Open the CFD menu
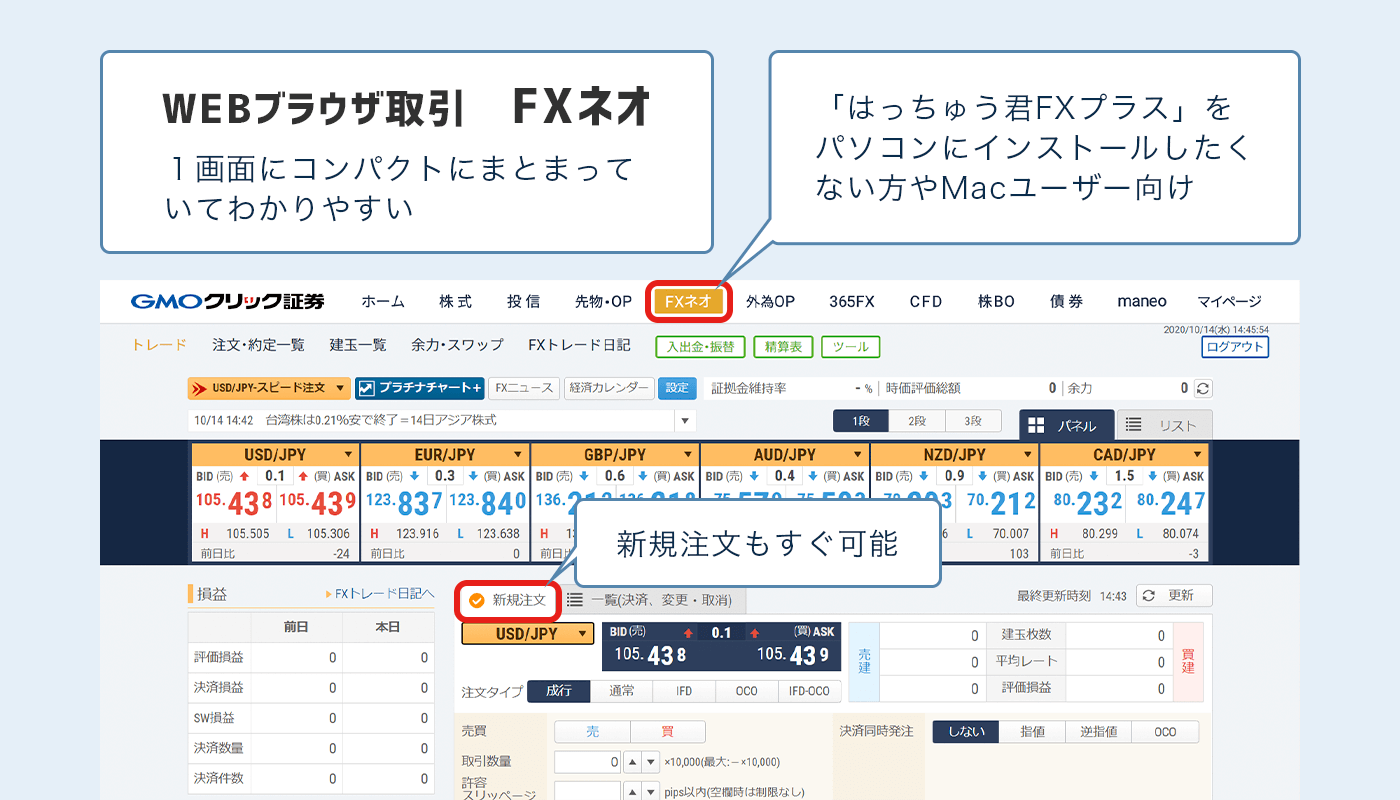 [x=926, y=301]
